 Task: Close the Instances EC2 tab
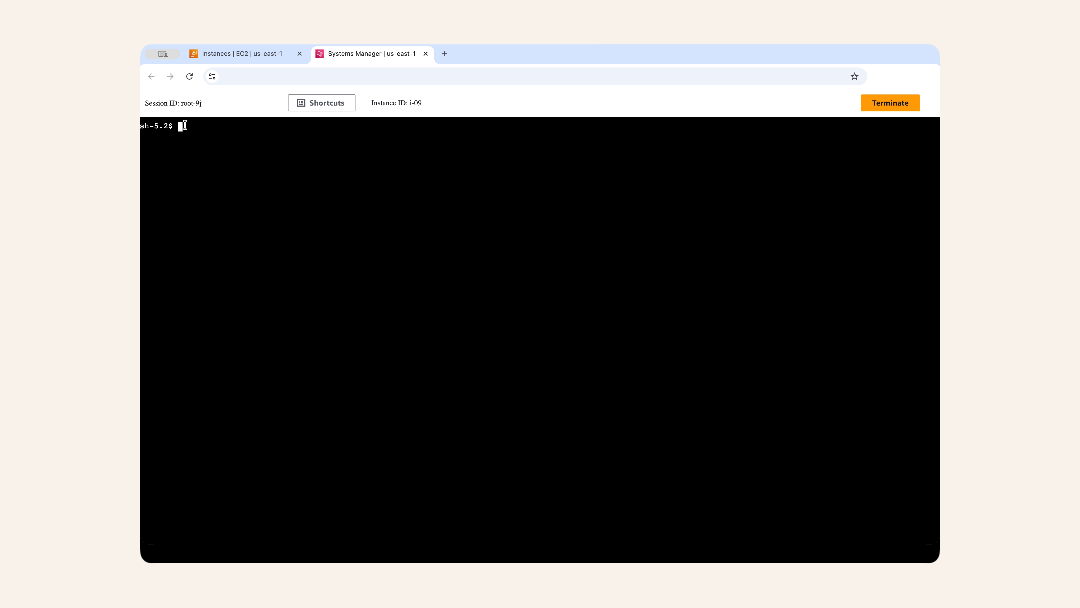pyautogui.click(x=299, y=53)
